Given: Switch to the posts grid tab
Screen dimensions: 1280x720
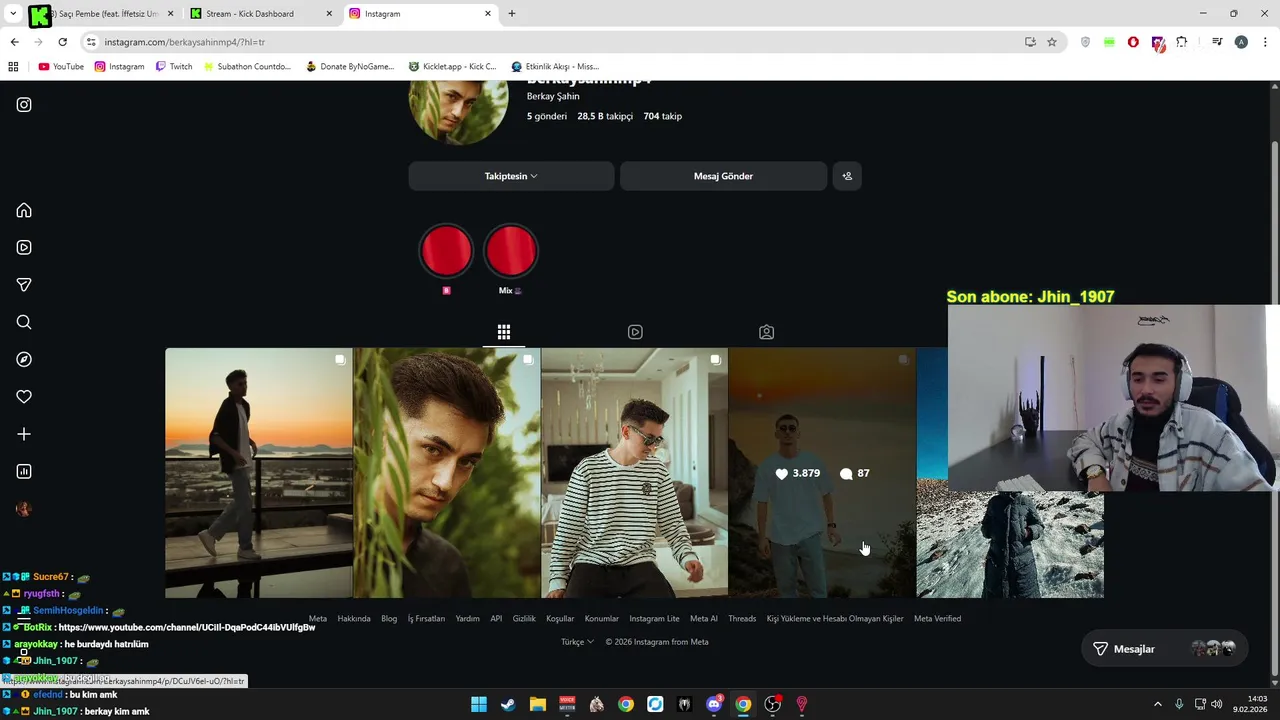Looking at the screenshot, I should click(504, 332).
